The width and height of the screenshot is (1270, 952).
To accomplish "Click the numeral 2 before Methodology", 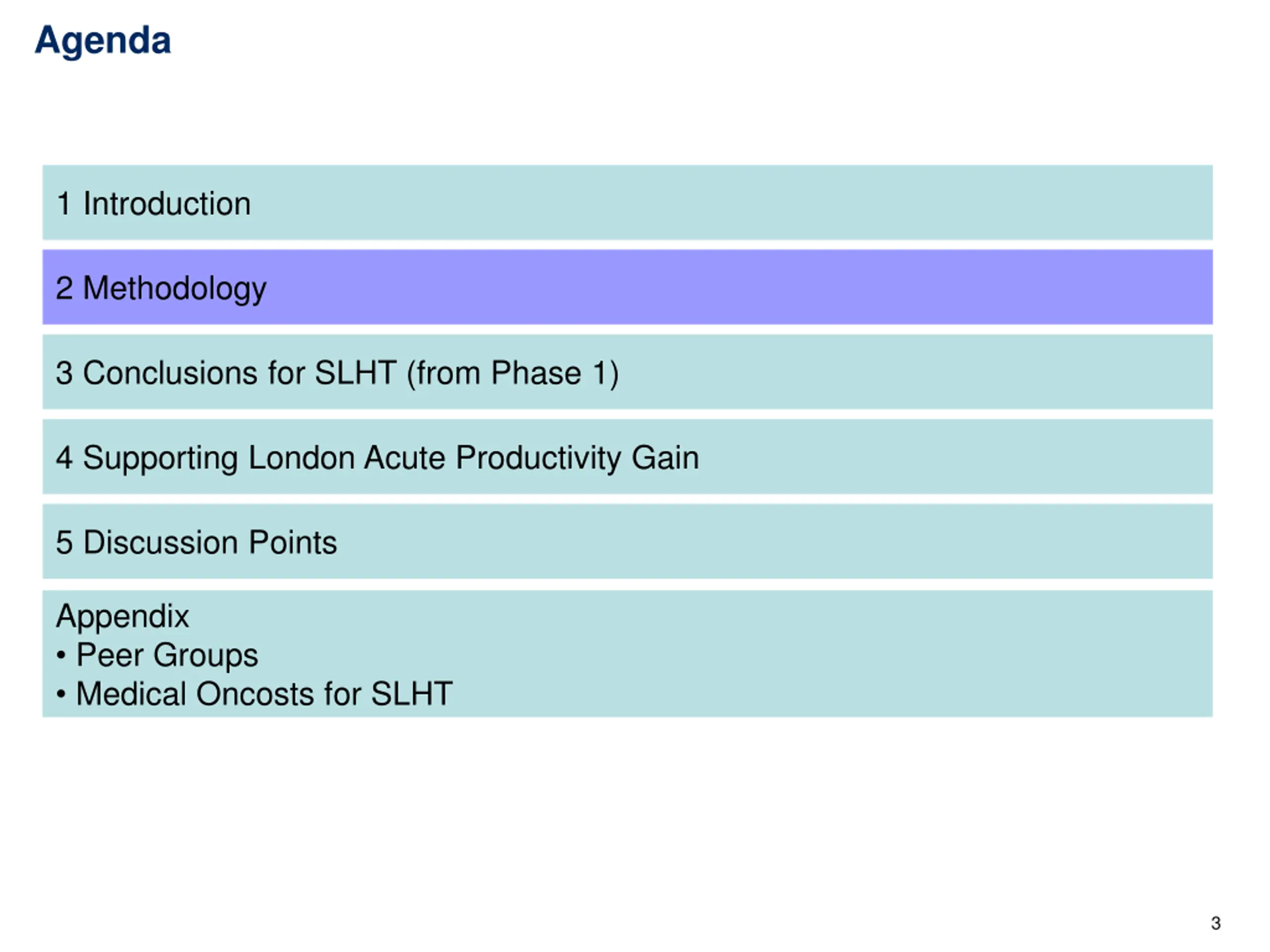I will pos(64,288).
